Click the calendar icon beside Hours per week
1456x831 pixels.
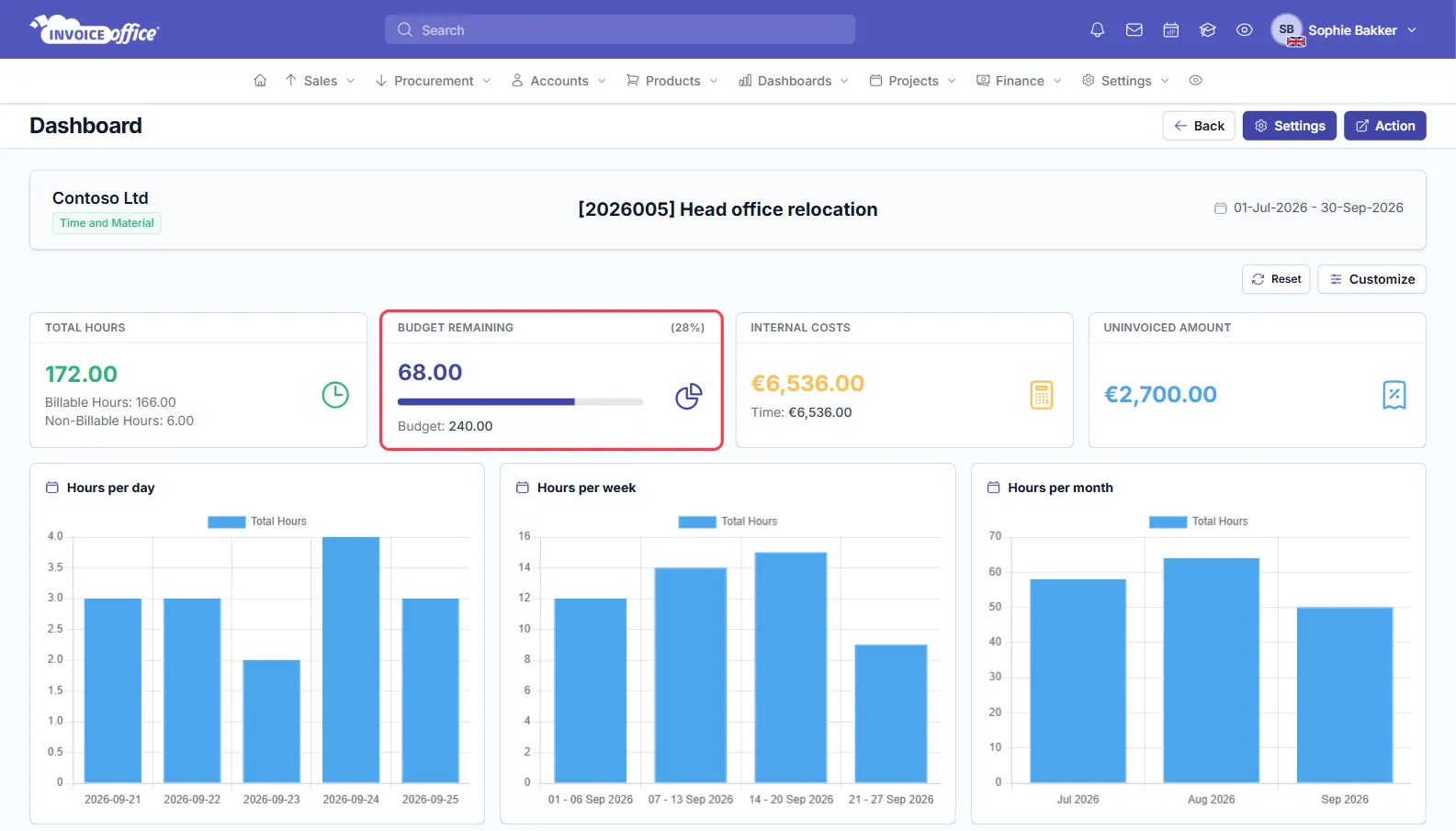pos(523,488)
